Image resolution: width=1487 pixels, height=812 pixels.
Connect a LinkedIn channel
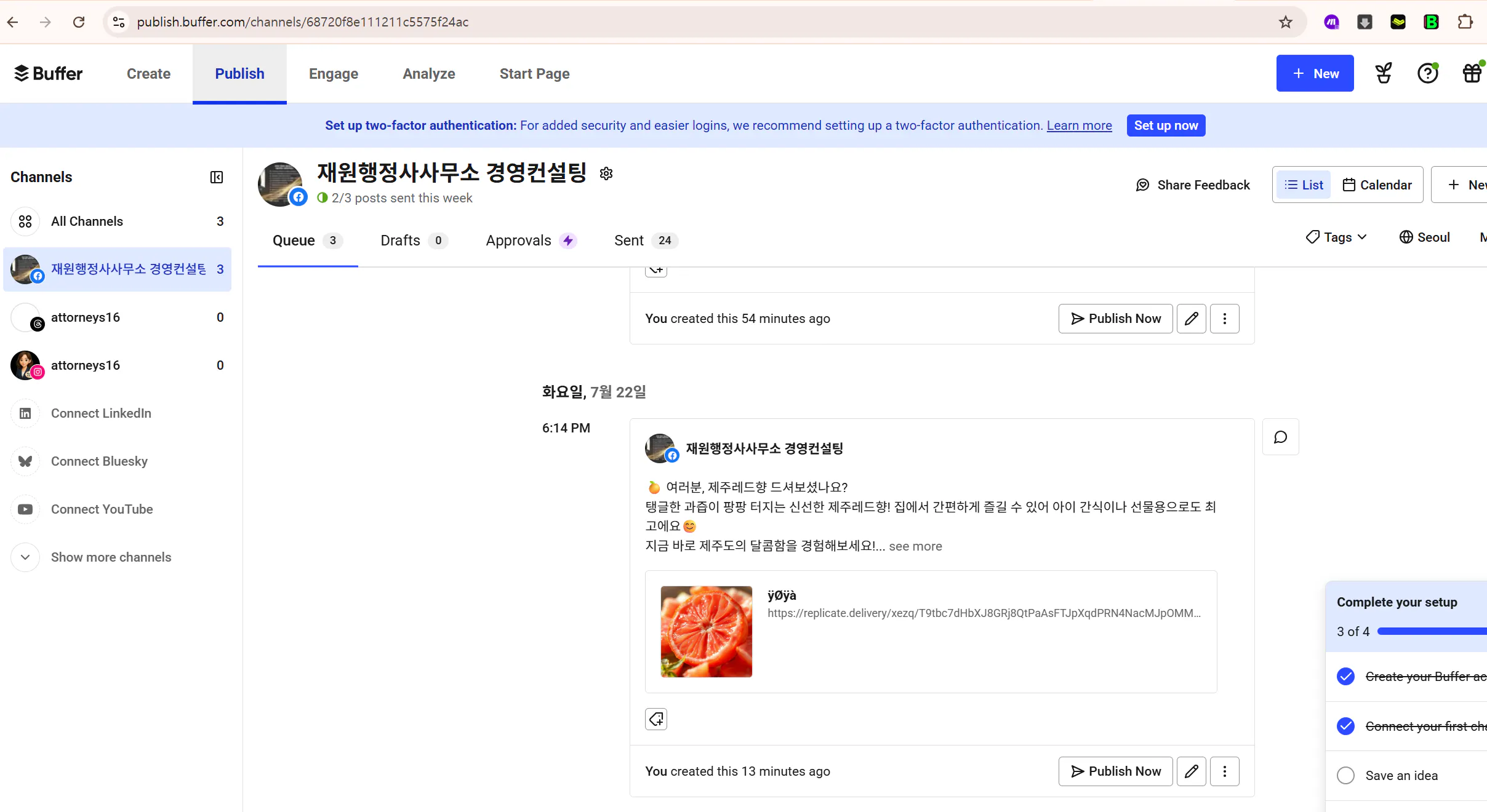click(117, 413)
